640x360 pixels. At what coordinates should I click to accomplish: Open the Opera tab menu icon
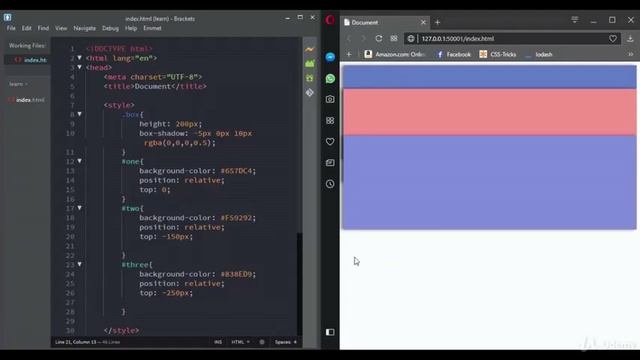[x=575, y=20]
